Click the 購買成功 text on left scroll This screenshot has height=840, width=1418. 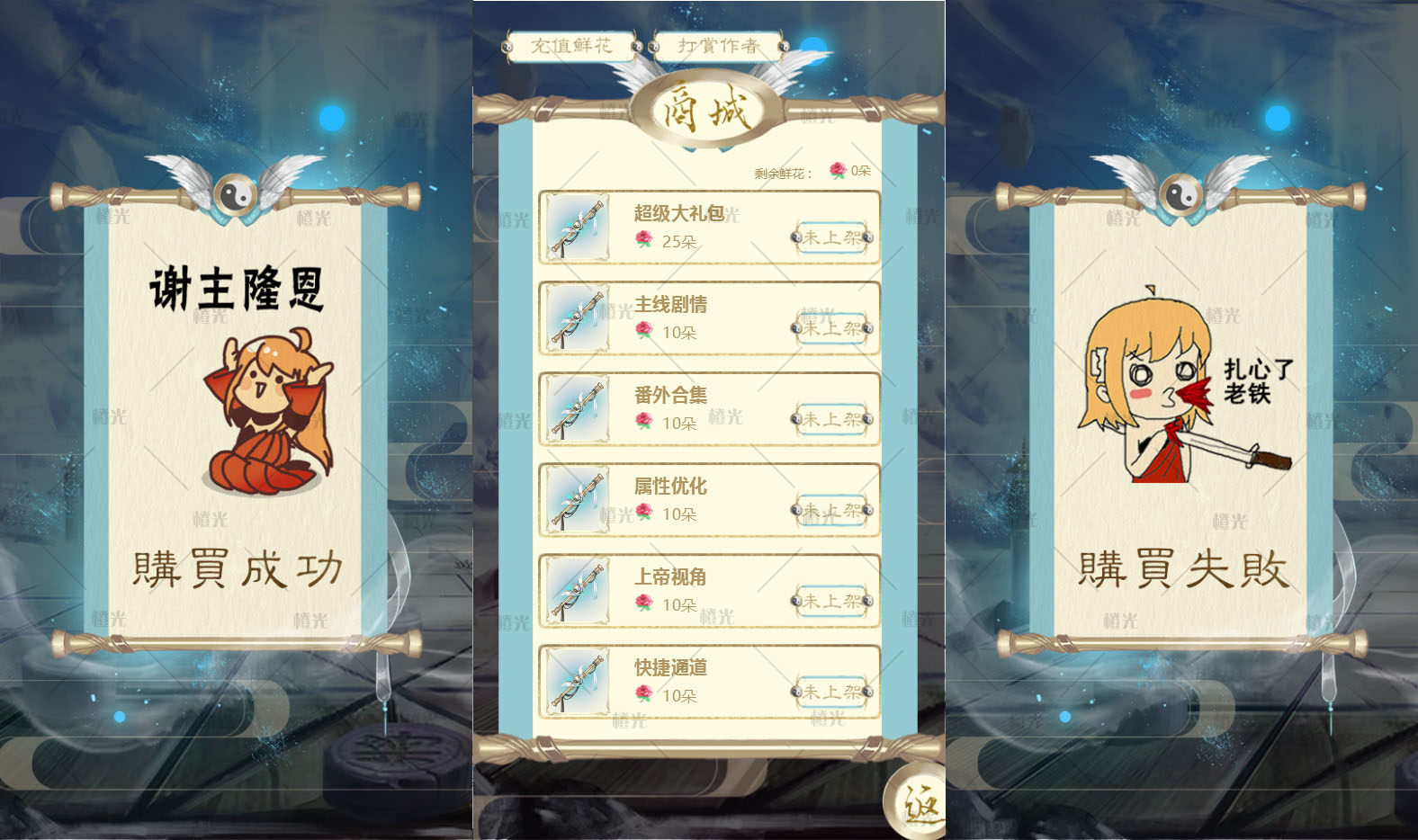click(238, 568)
